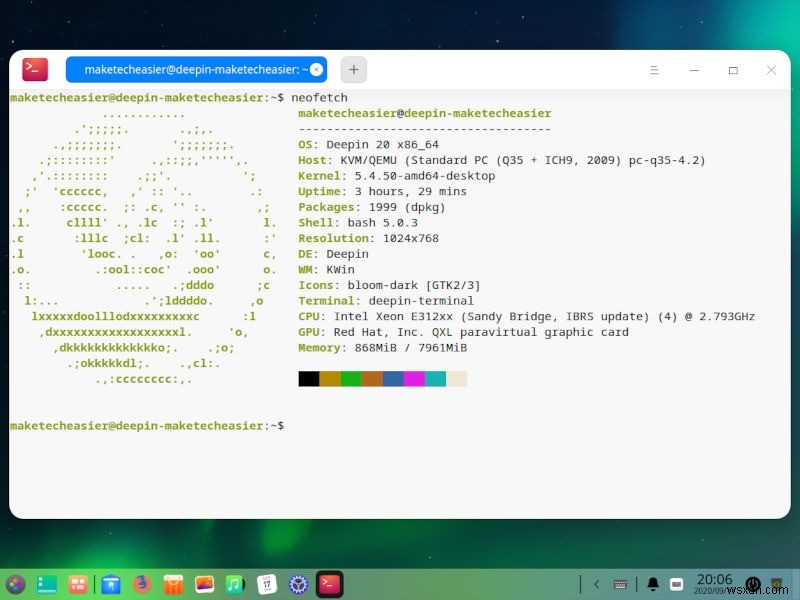
Task: Open the terminal hamburger menu
Action: (655, 70)
